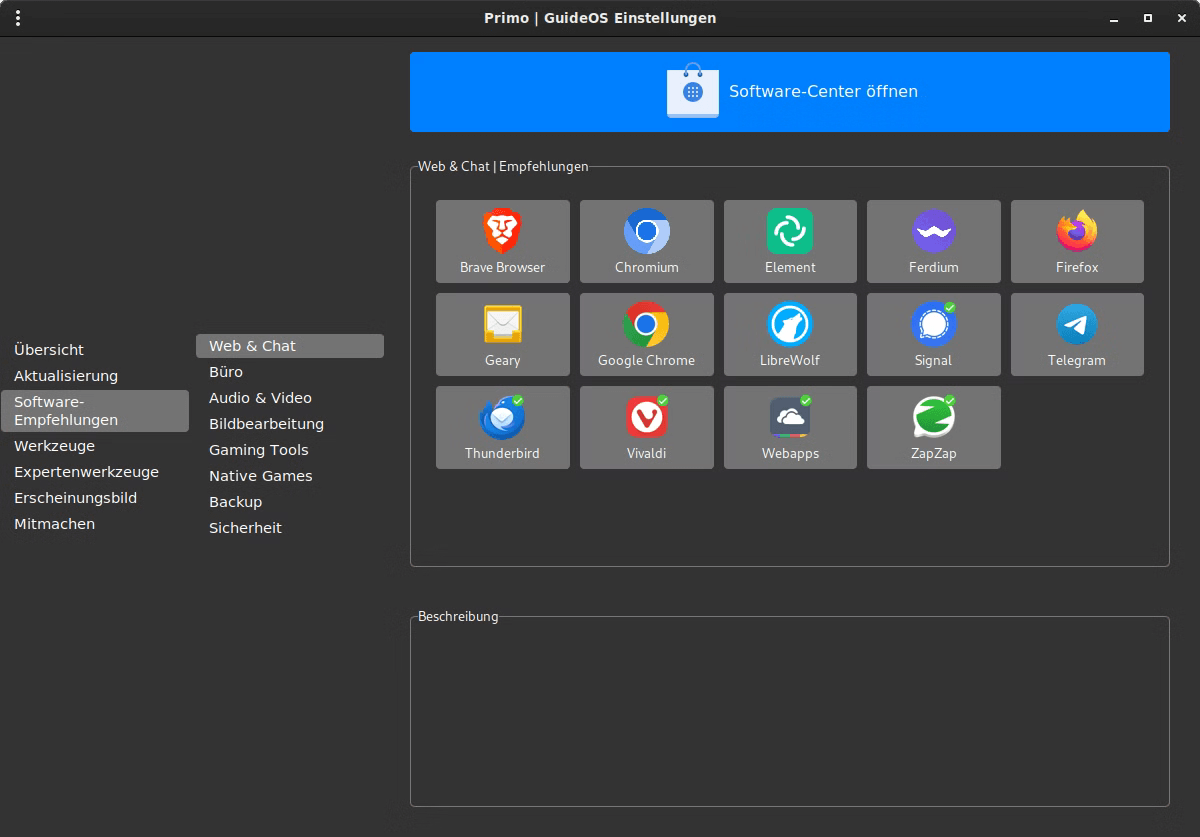Open the Übersicht section
This screenshot has width=1200, height=837.
click(49, 350)
